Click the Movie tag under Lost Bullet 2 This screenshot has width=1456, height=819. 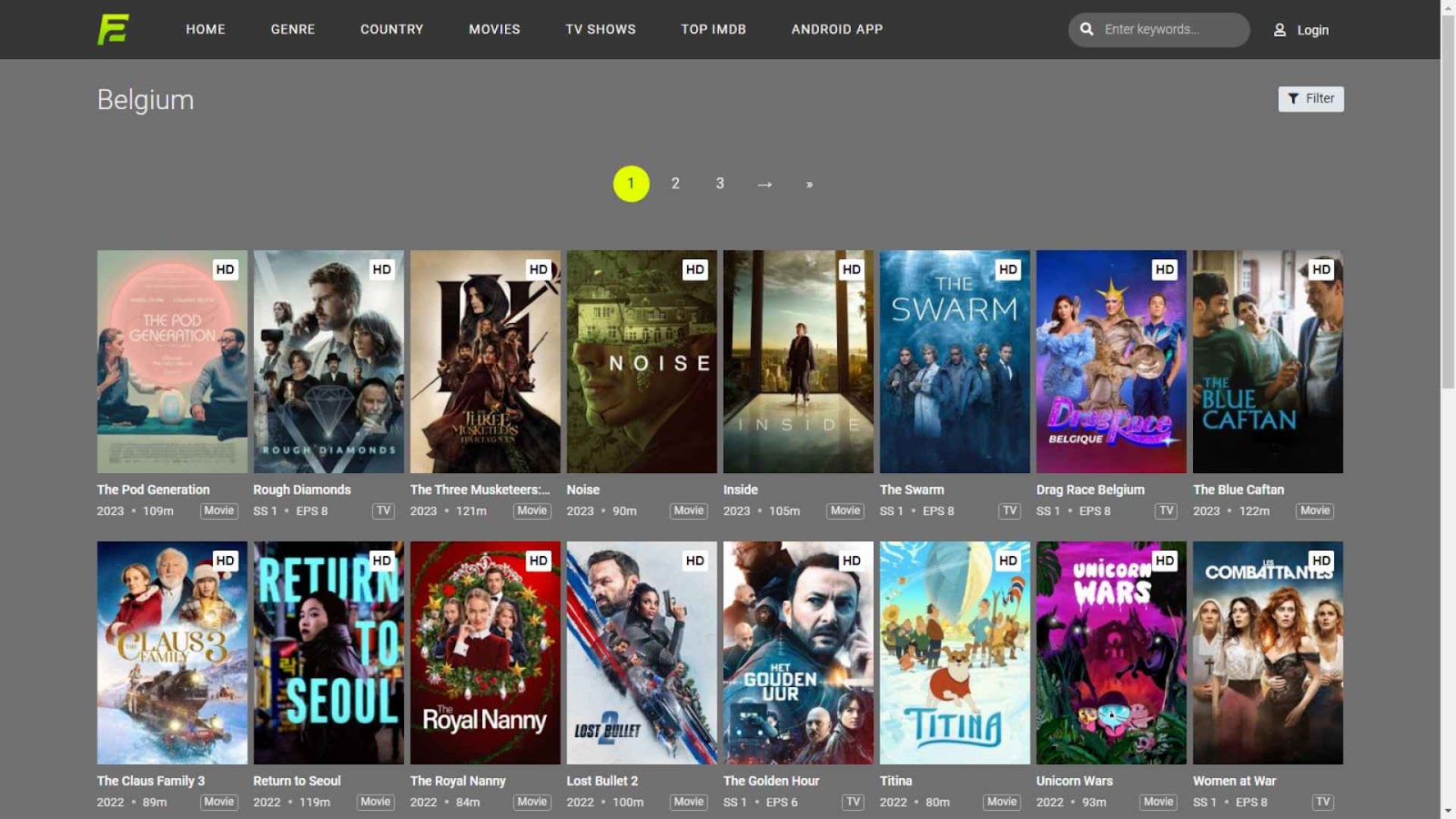point(689,802)
